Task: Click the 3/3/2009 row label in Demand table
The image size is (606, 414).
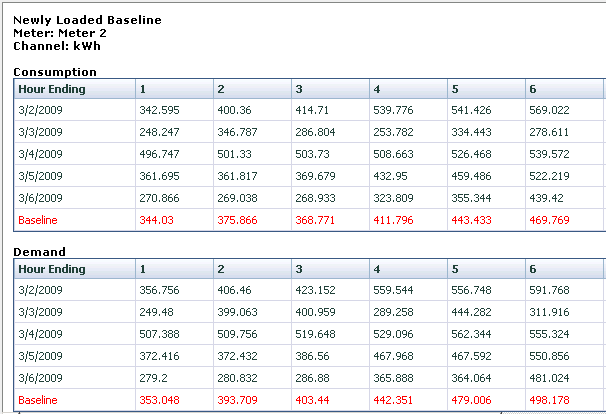Action: (x=40, y=312)
